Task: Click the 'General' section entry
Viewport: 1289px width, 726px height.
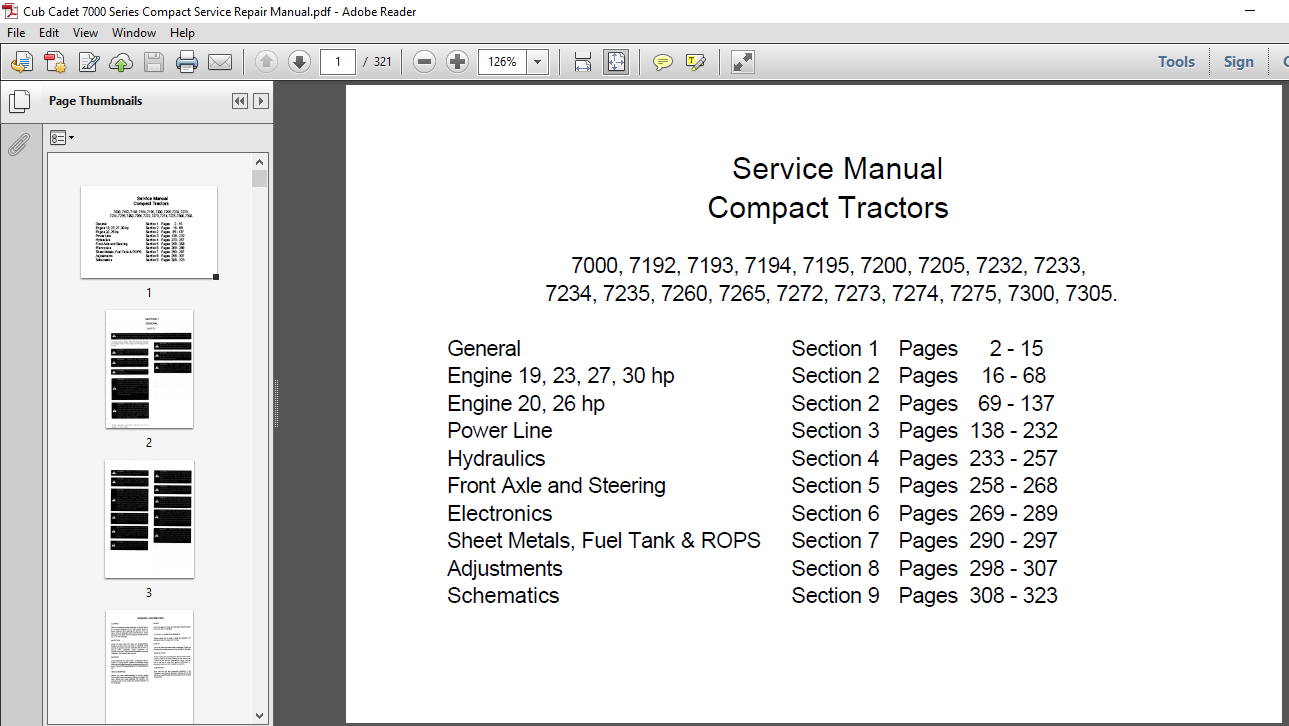Action: coord(484,349)
